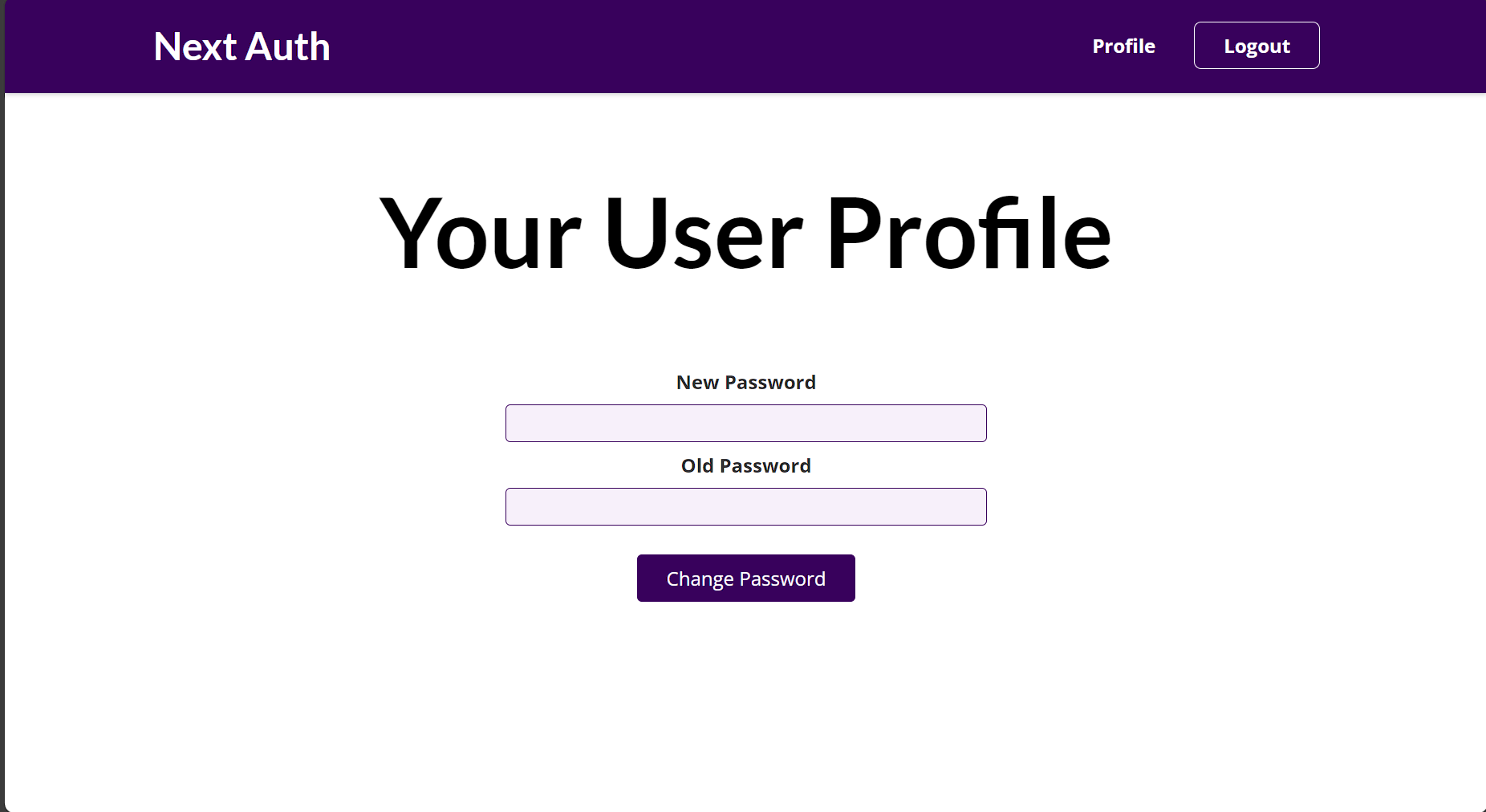Click the text label above the bottom field
Image resolution: width=1486 pixels, height=812 pixels.
(745, 466)
